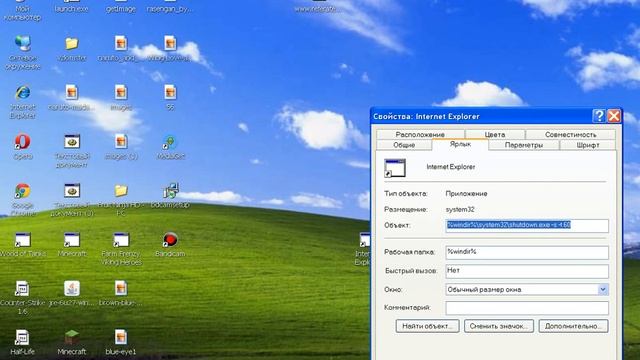This screenshot has height=360, width=640.
Task: Open the Общие tab
Action: pyautogui.click(x=404, y=145)
